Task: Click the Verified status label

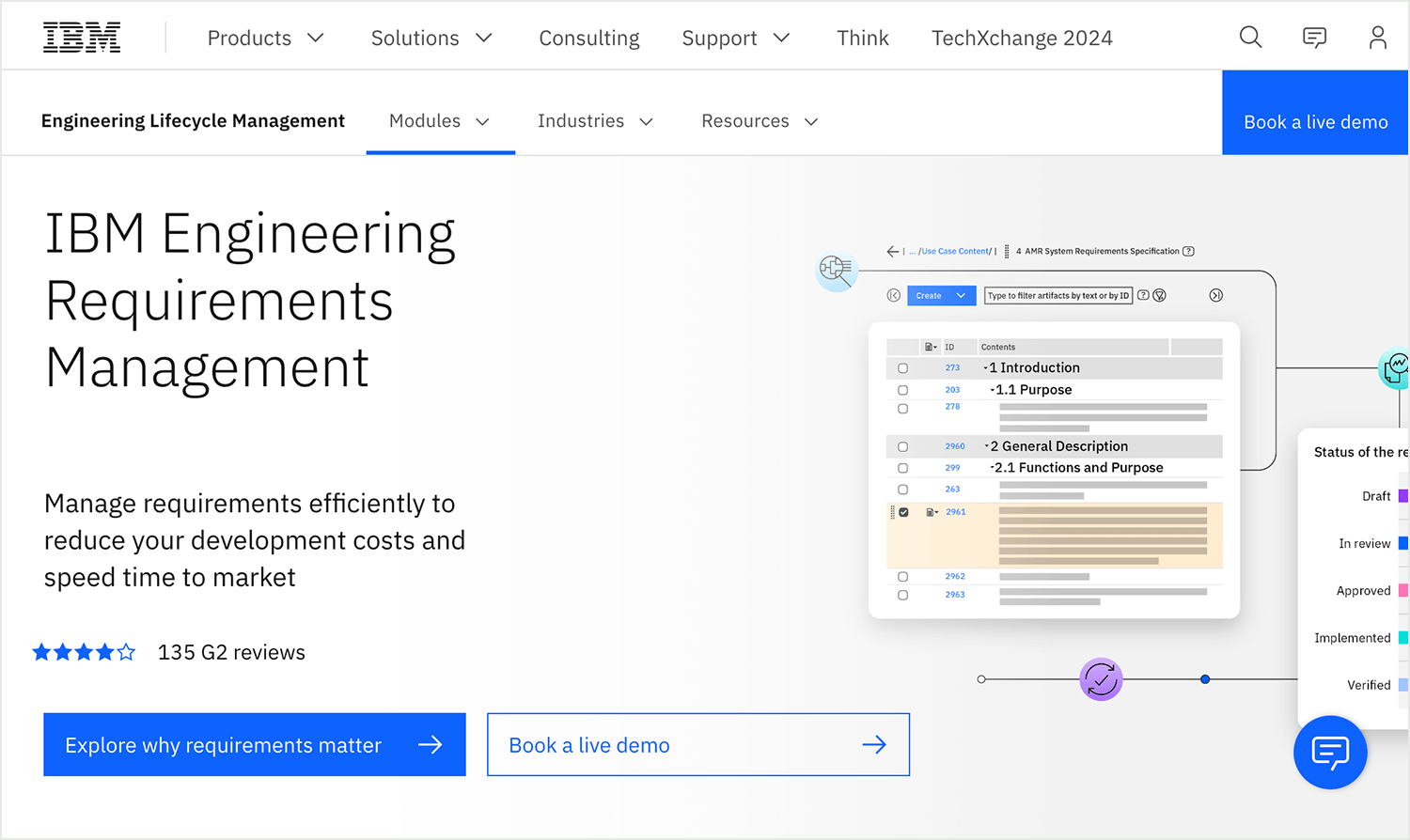Action: pos(1369,685)
